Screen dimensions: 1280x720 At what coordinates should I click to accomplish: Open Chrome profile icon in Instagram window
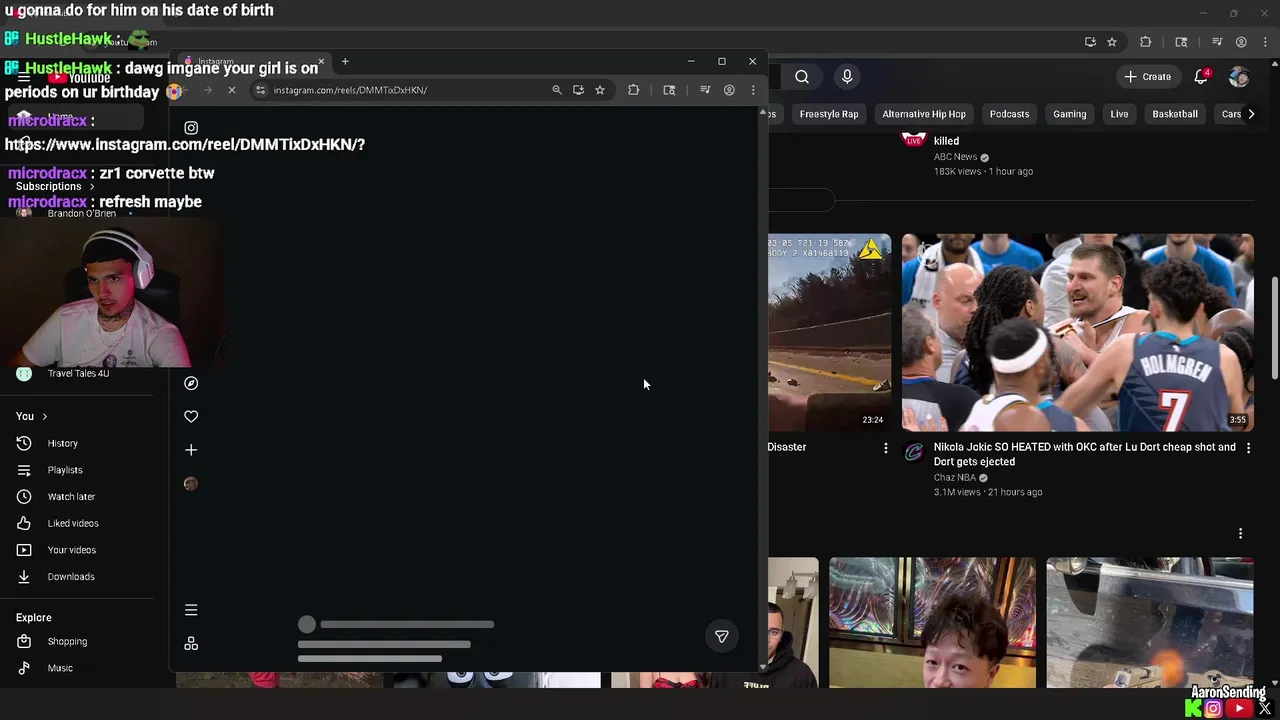click(x=729, y=90)
